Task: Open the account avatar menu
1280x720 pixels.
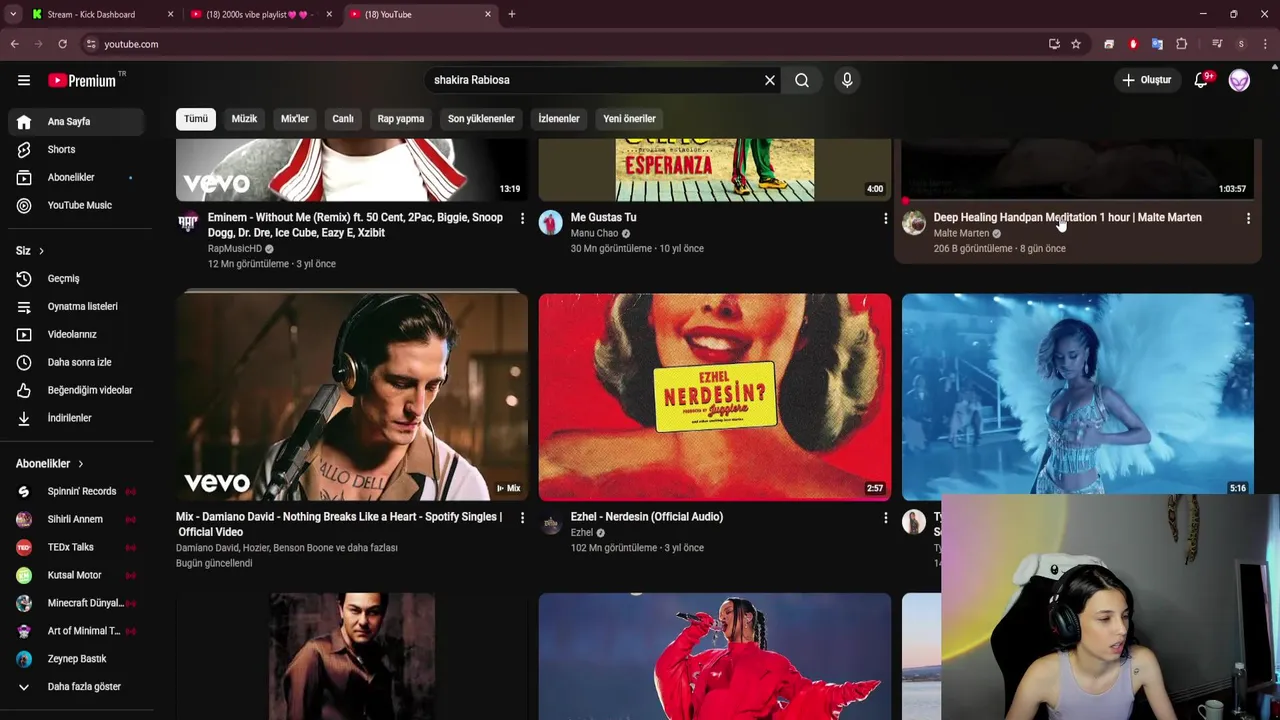Action: (x=1239, y=80)
